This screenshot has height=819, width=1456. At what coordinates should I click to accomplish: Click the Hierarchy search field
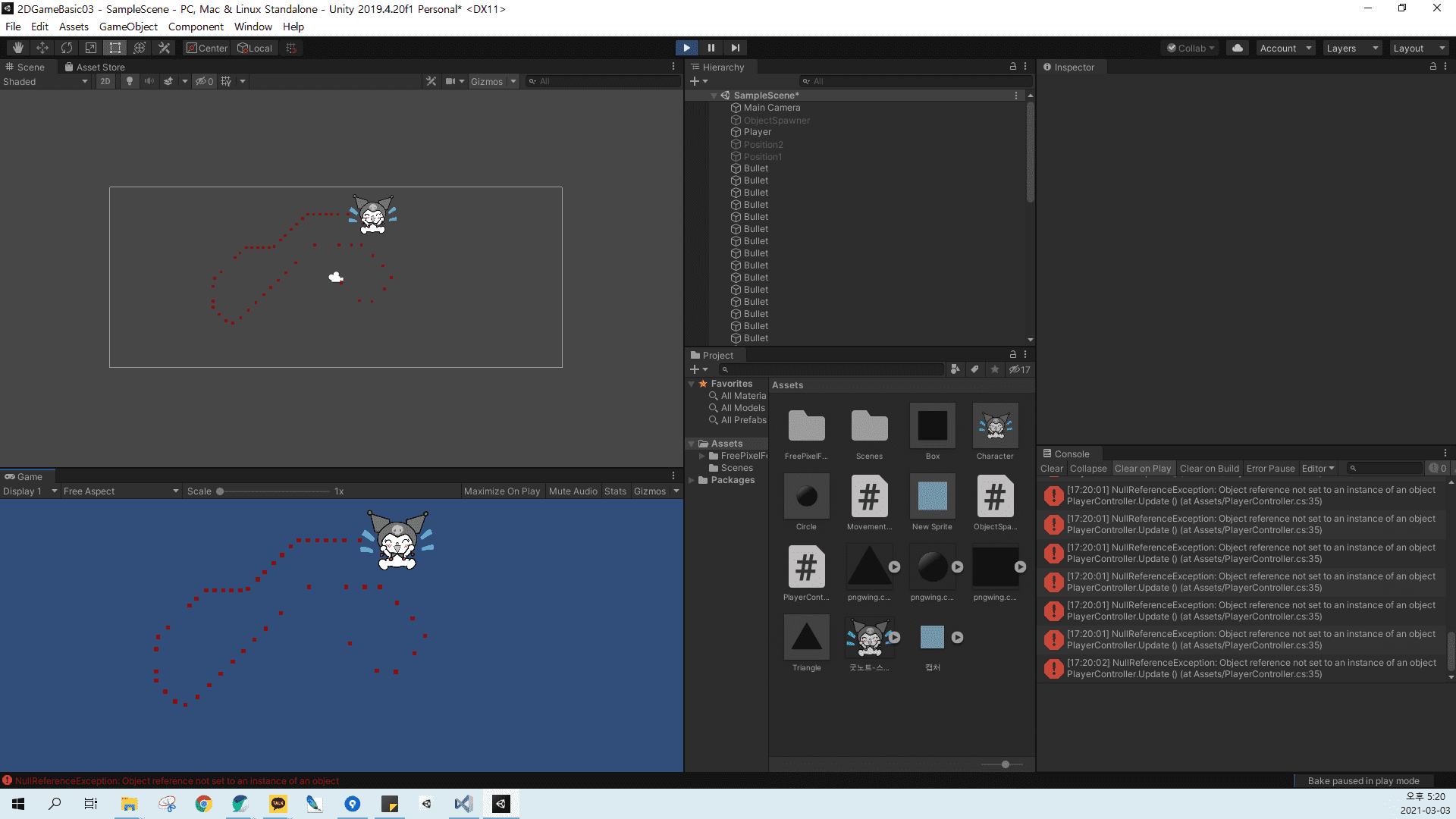click(x=915, y=81)
